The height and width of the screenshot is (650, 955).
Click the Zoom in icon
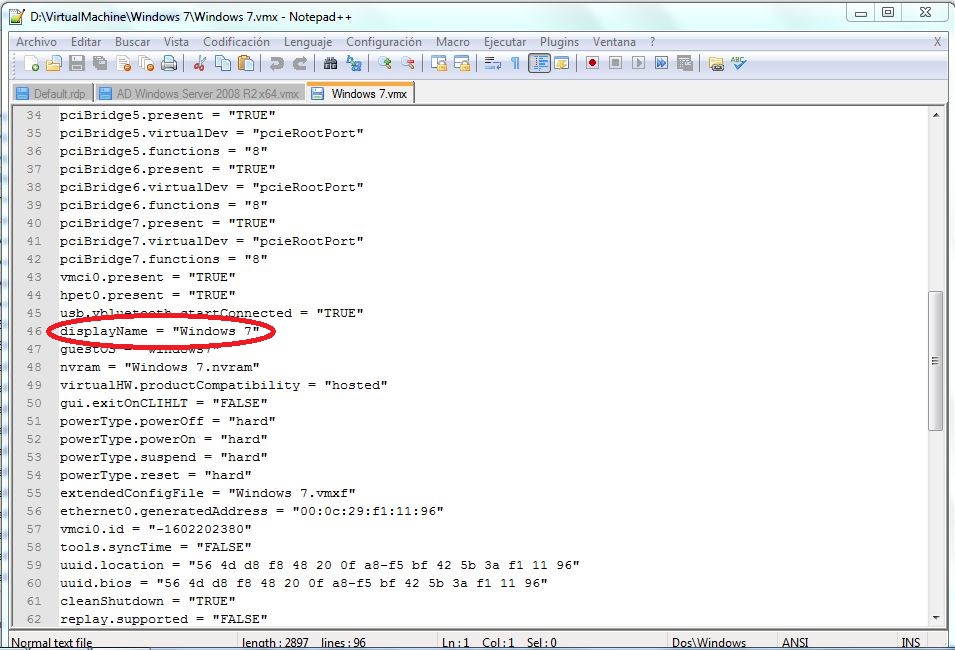click(385, 64)
